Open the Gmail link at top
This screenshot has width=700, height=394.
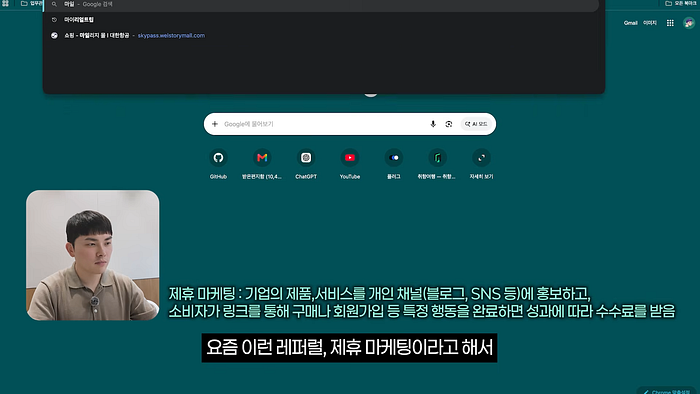[630, 23]
